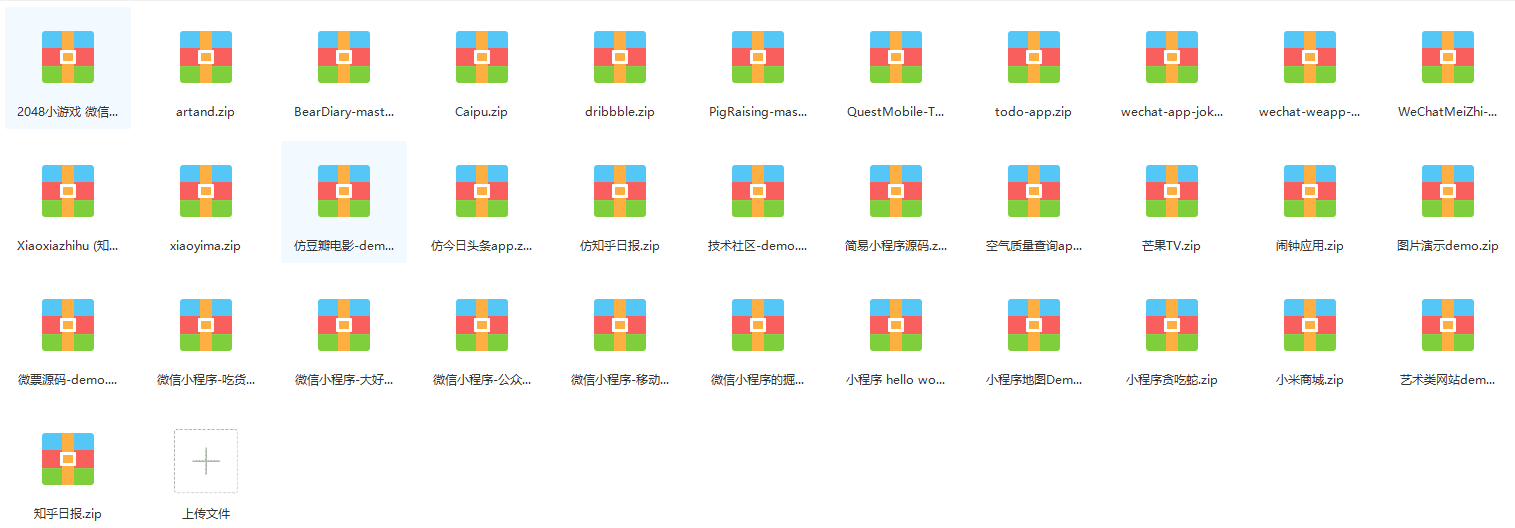Click the file name text 芒果TV.zip

click(1172, 246)
